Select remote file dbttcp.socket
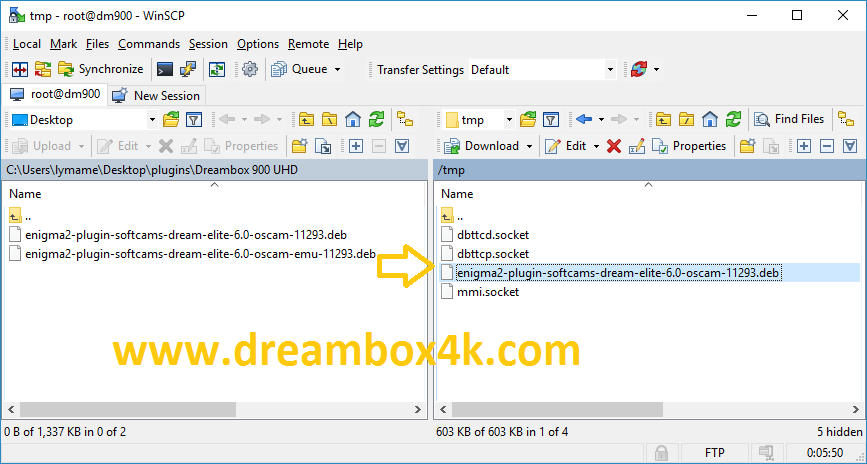Image resolution: width=867 pixels, height=464 pixels. tap(485, 254)
